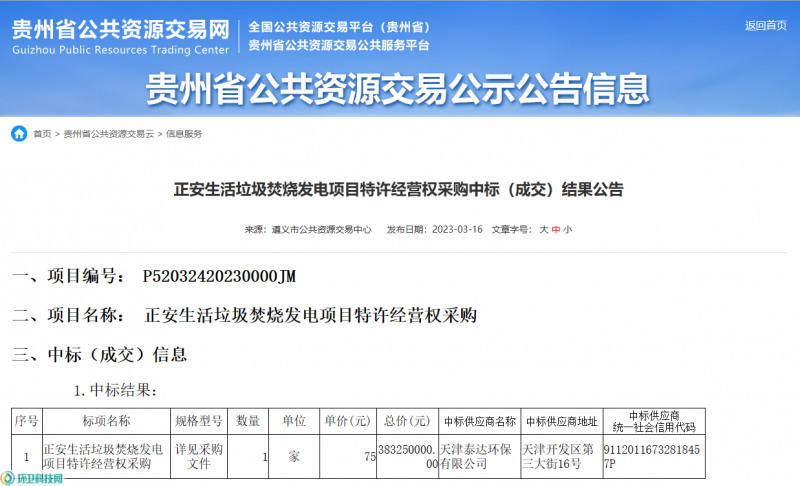Click 返回首页 at top right

765,25
